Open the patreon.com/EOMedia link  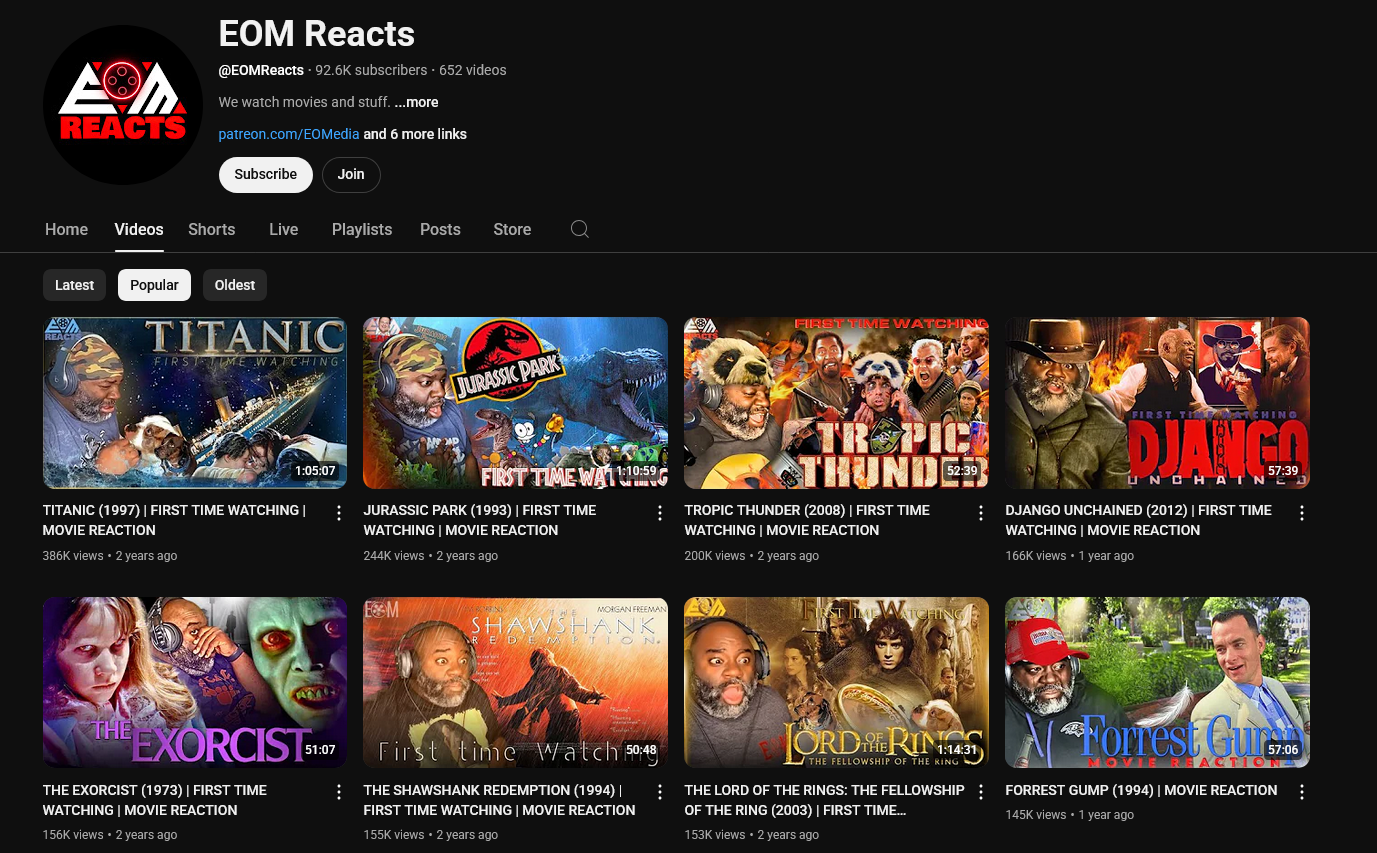[289, 134]
